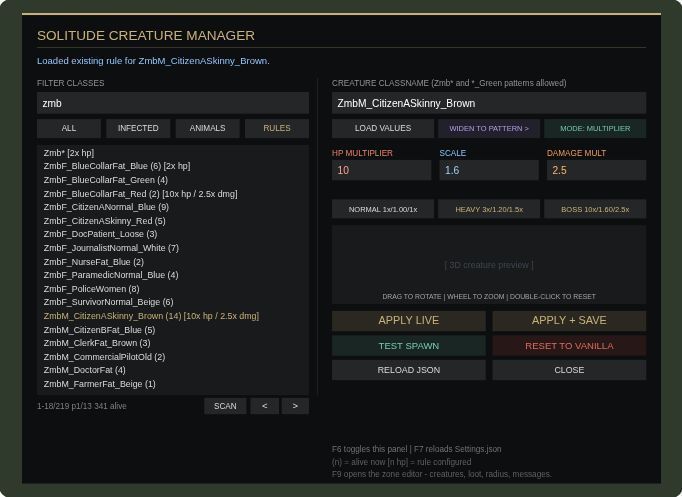Image resolution: width=682 pixels, height=497 pixels.
Task: Click the HP Multiplier field
Action: pos(381,170)
